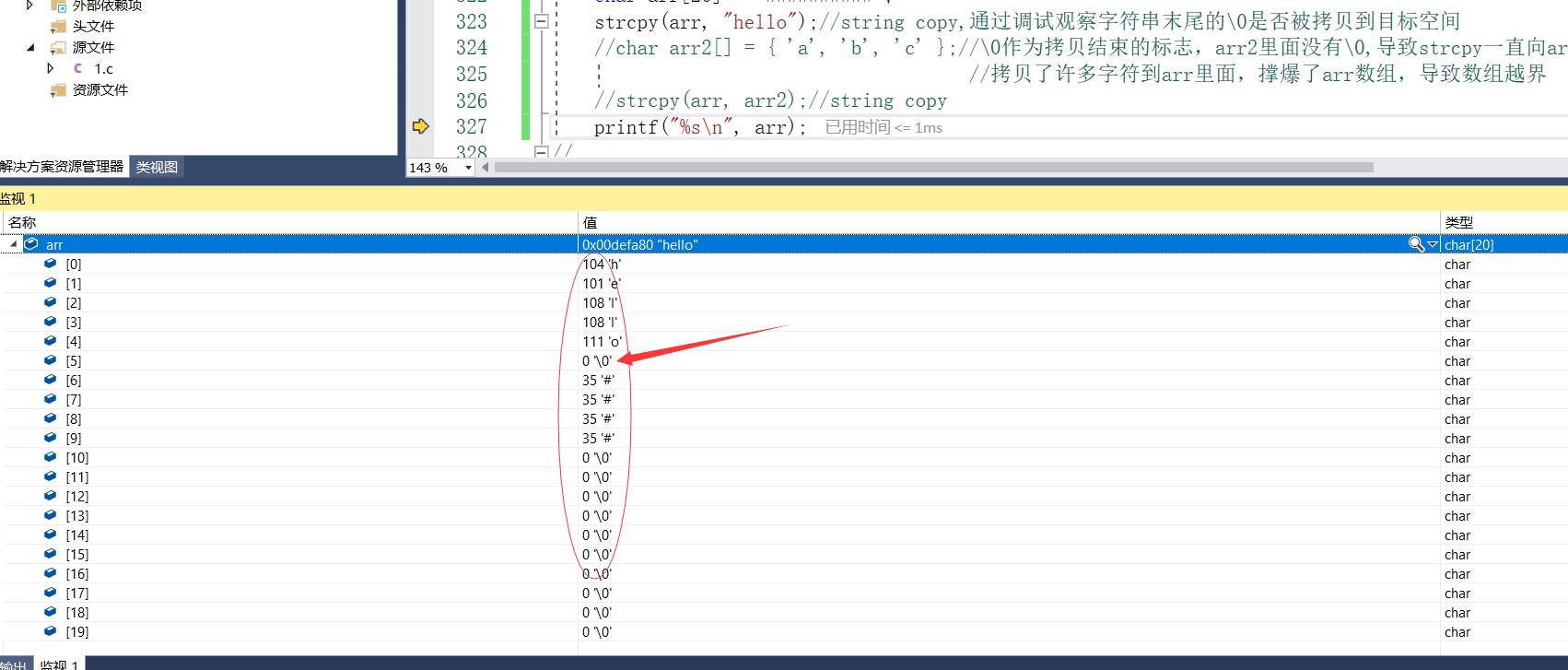This screenshot has height=670, width=1568.
Task: Click the cube icon of element [6]
Action: tap(51, 380)
